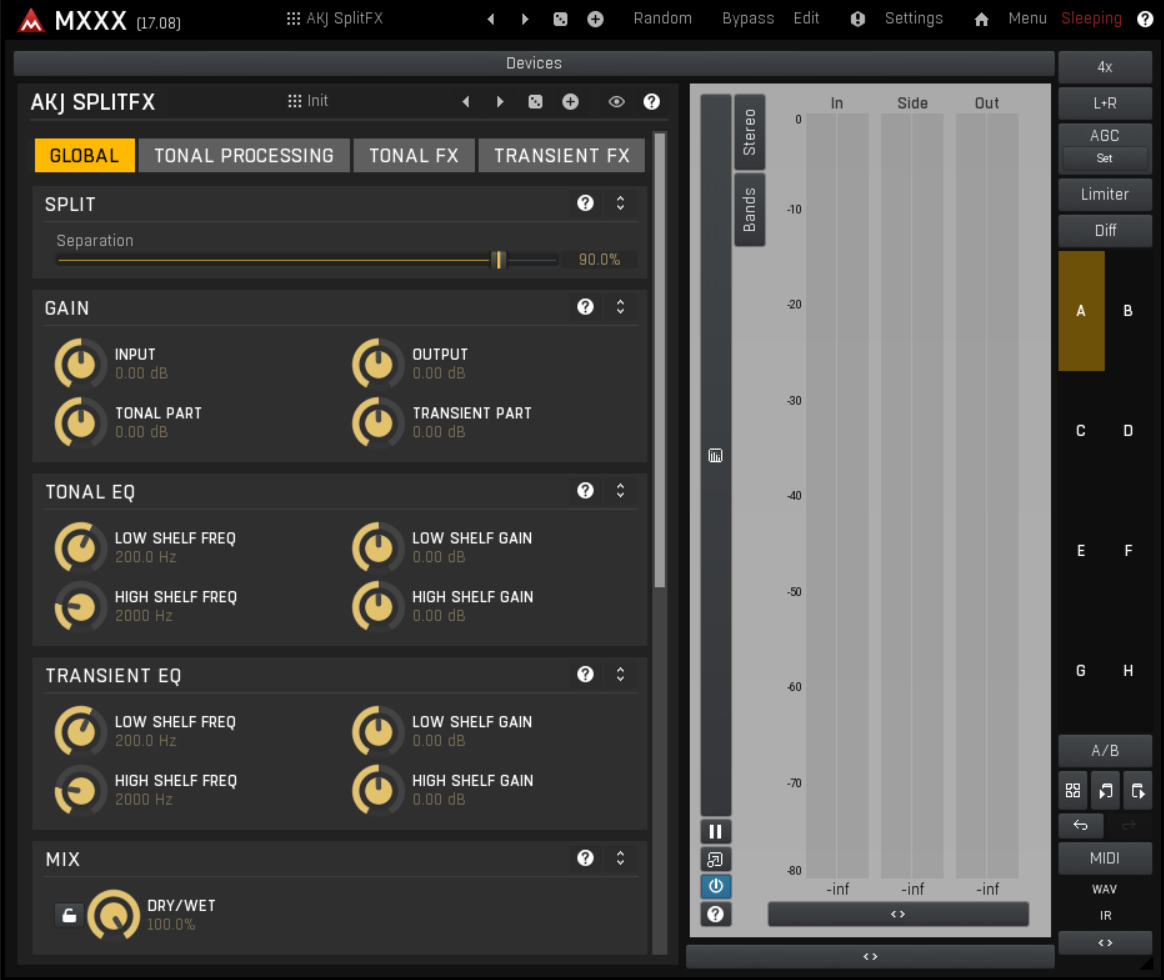Select next device preset arrow in AKJ SPLITFX header
Screen dimensions: 1164x980
(500, 102)
